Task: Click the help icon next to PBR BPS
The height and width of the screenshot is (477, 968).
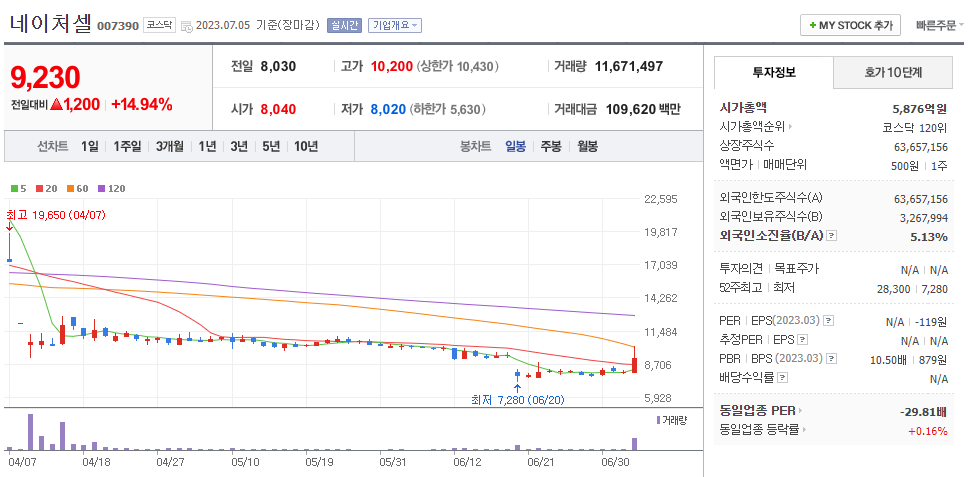Action: 831,359
